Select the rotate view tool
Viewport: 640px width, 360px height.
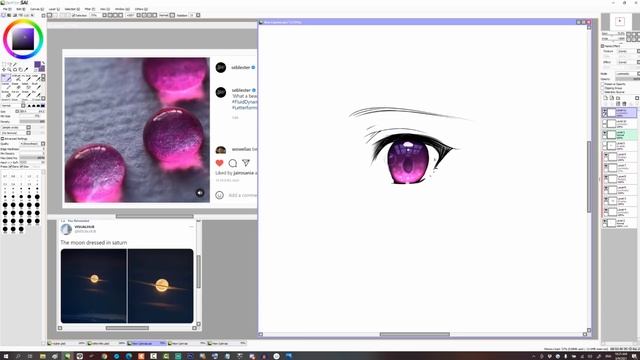[15, 70]
